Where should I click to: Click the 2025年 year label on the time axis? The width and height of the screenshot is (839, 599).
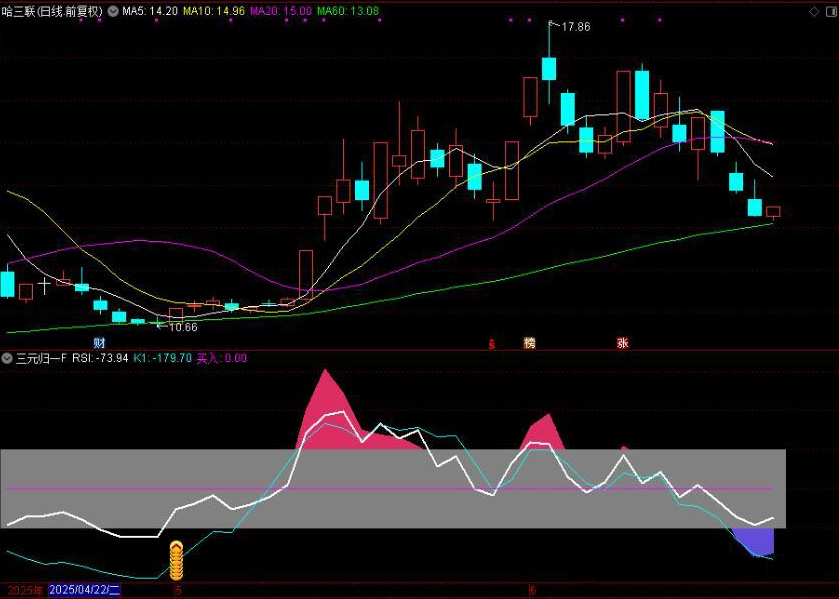click(23, 590)
